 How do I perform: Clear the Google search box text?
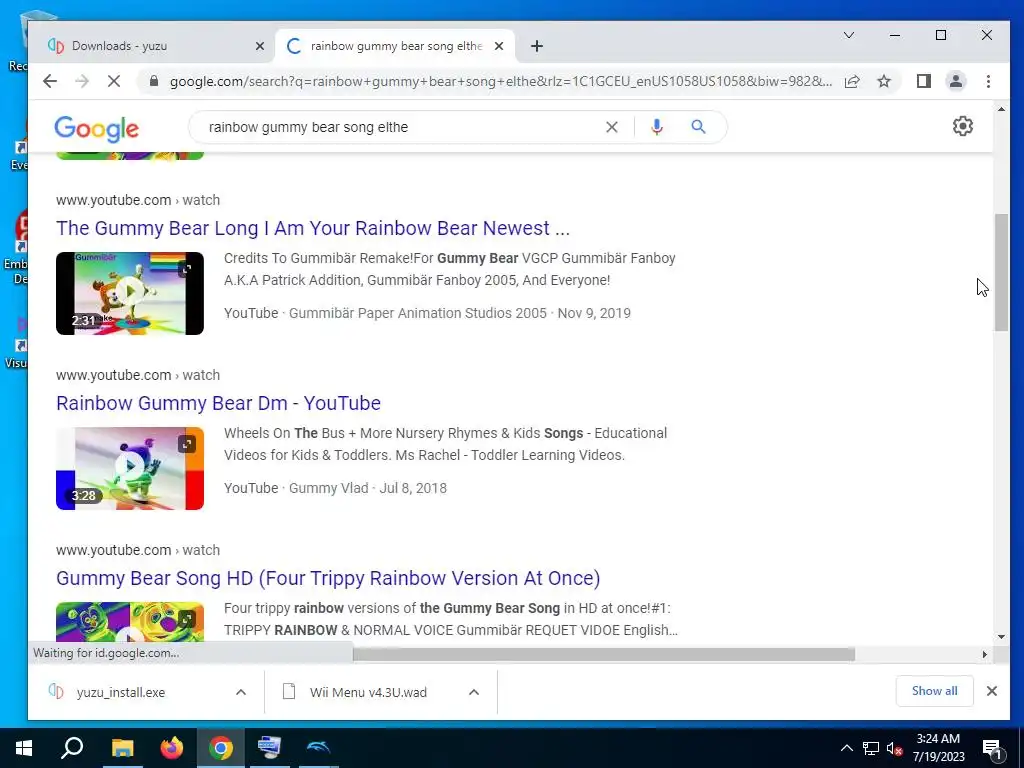(611, 127)
